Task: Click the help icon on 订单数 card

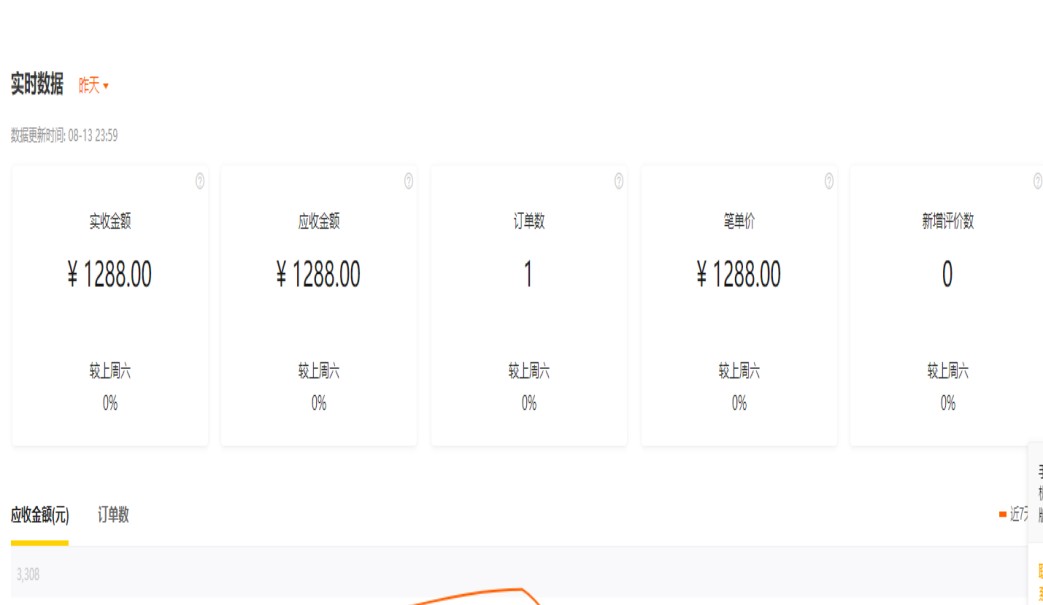Action: click(619, 181)
